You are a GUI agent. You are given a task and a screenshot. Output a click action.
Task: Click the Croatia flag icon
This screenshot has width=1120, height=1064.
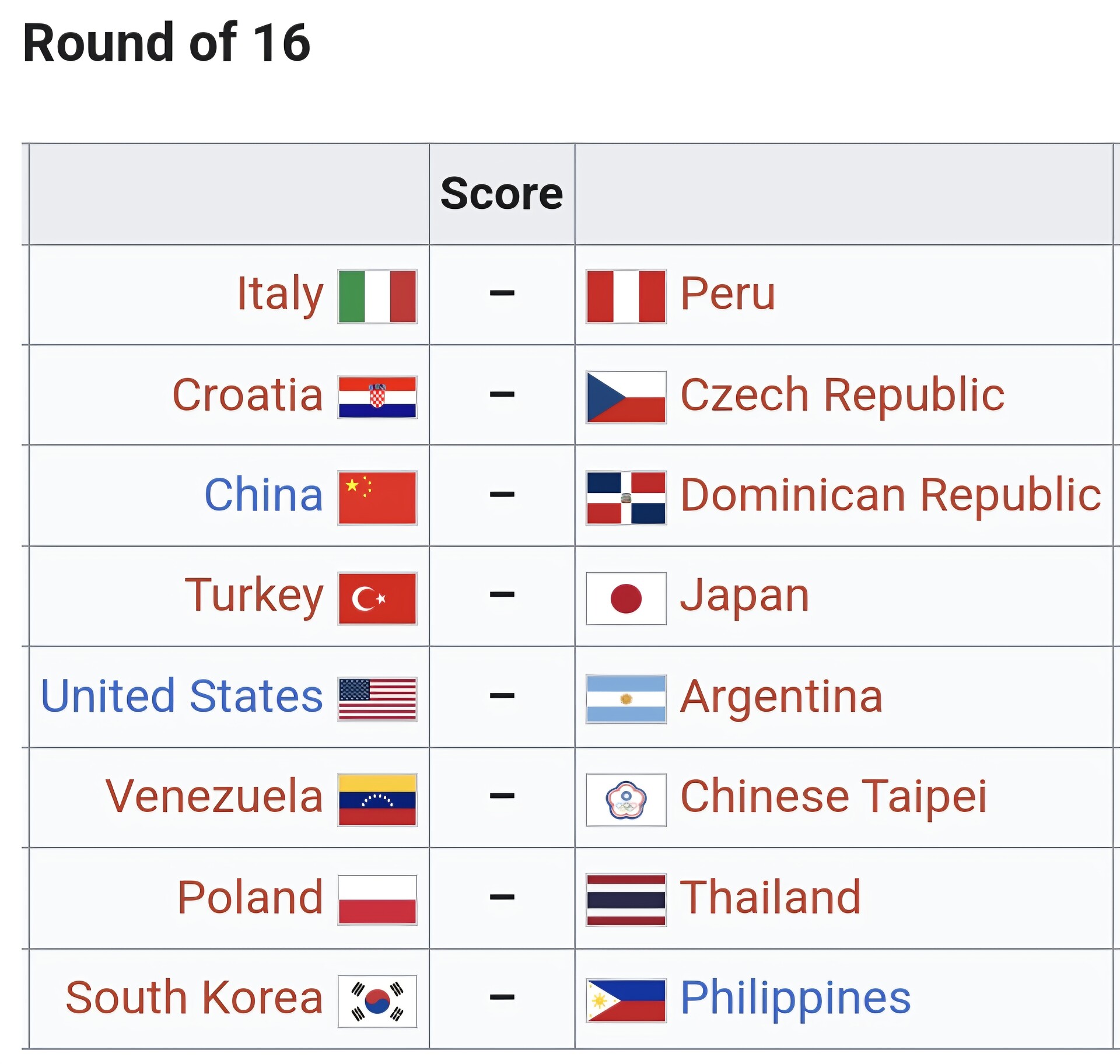pos(377,397)
